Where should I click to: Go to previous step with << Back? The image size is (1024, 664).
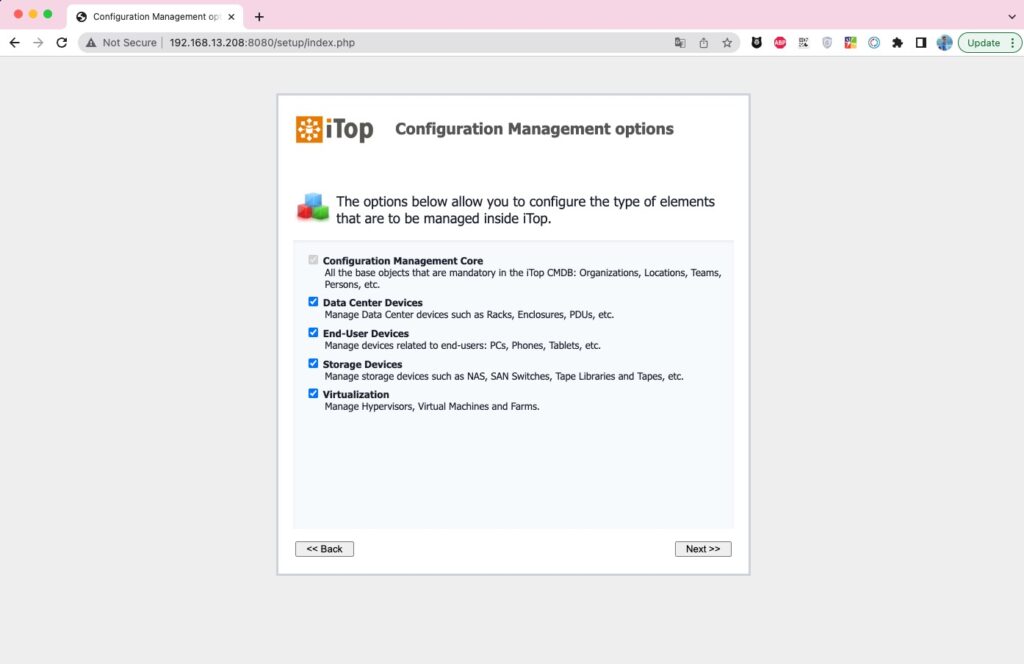tap(325, 549)
